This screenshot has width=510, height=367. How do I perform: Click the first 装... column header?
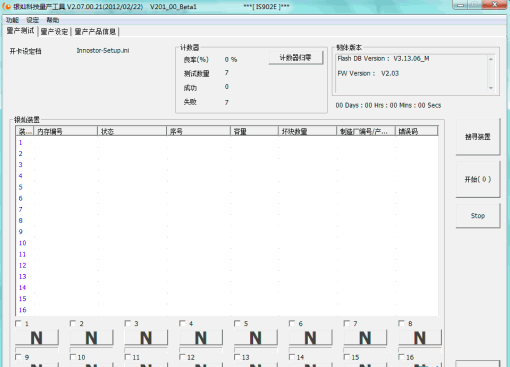point(25,131)
